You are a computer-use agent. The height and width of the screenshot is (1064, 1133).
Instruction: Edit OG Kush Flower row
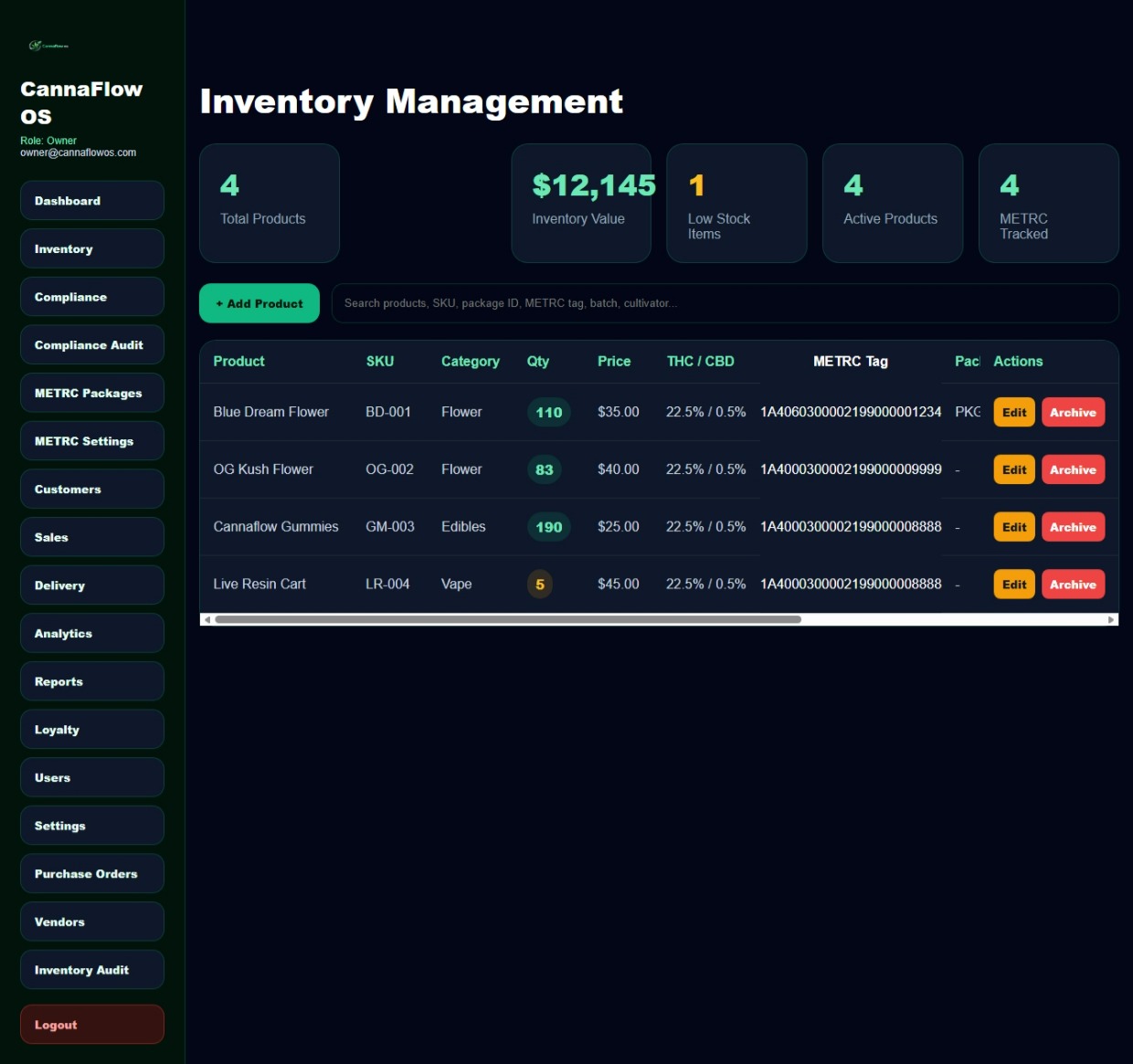pyautogui.click(x=1014, y=469)
